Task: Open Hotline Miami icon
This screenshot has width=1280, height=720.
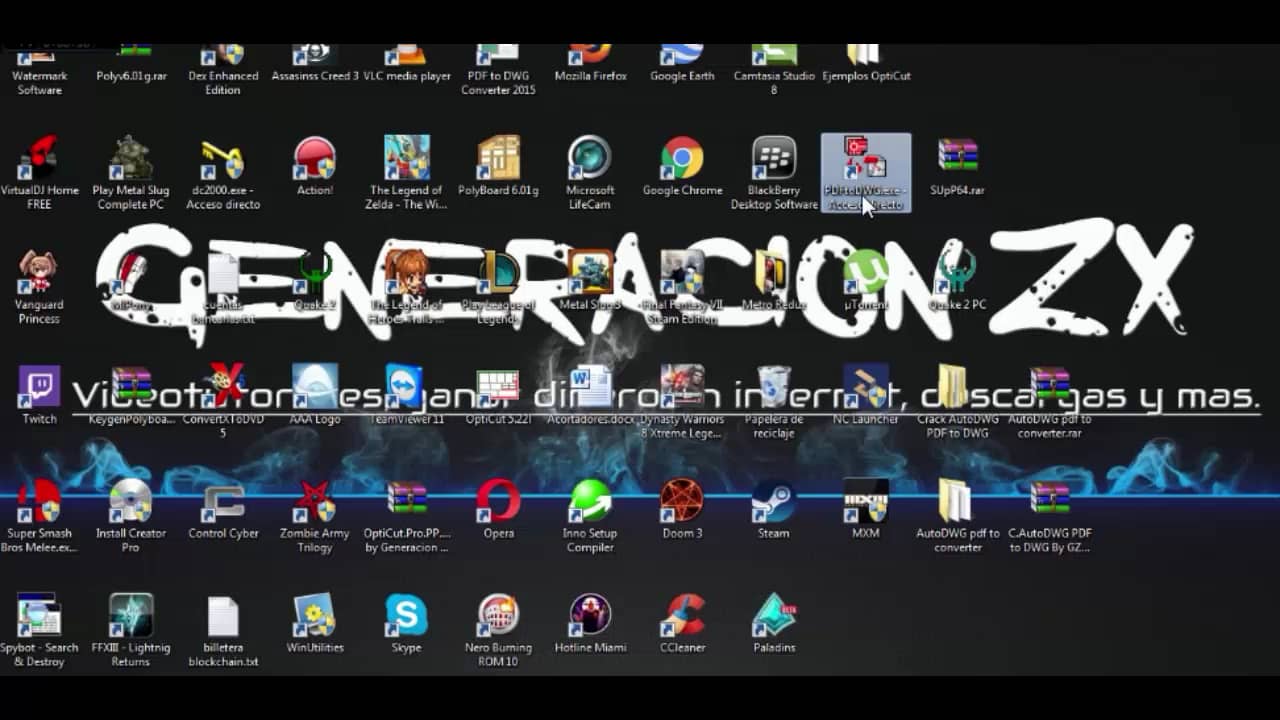Action: [x=590, y=615]
